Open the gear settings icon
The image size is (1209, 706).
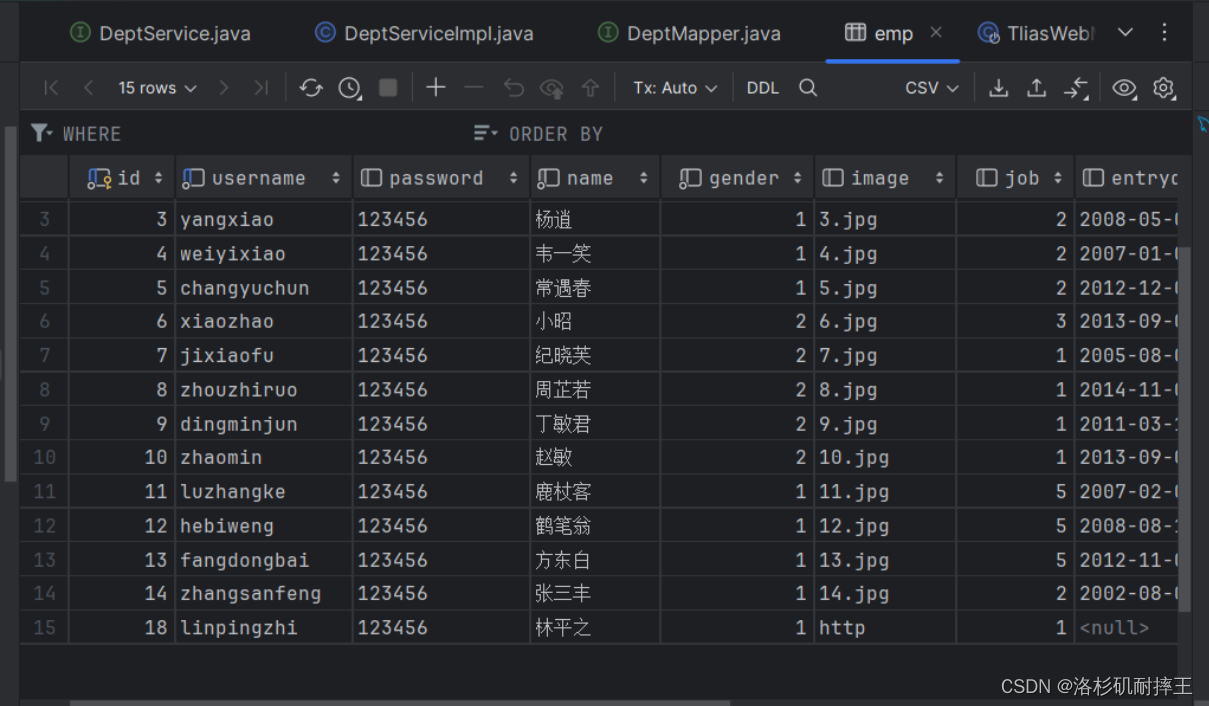[1163, 88]
